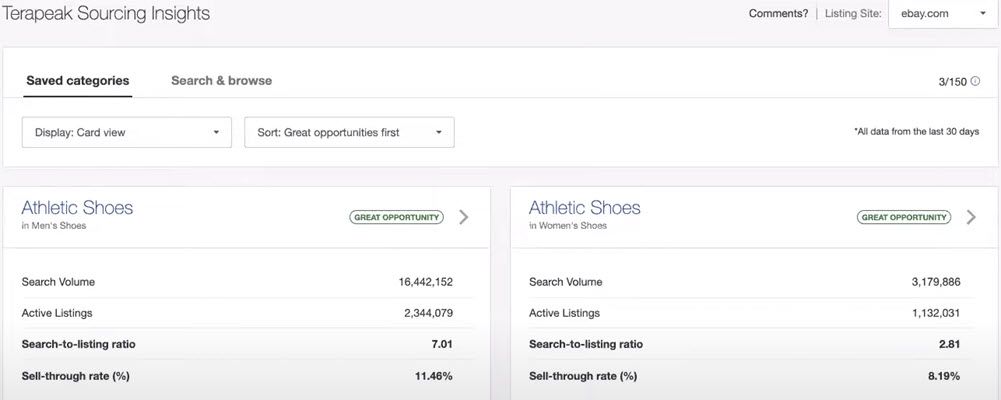The image size is (1001, 400).
Task: Click Great Opportunity badge on Women's Shoes card
Action: 904,218
